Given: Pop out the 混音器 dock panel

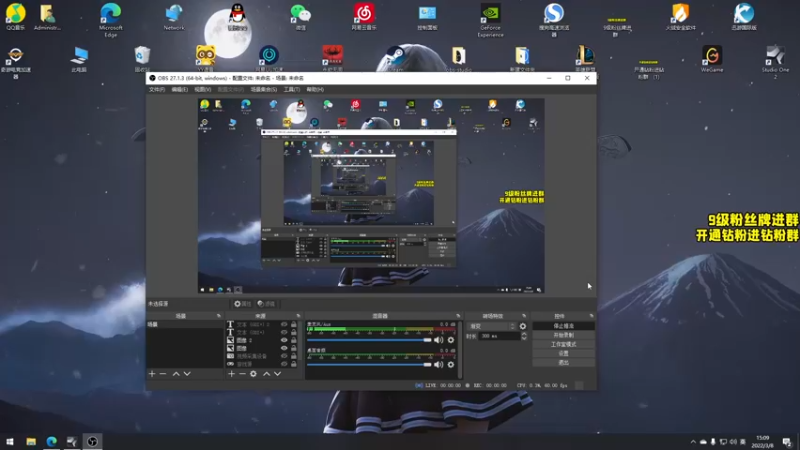Looking at the screenshot, I should [x=458, y=316].
